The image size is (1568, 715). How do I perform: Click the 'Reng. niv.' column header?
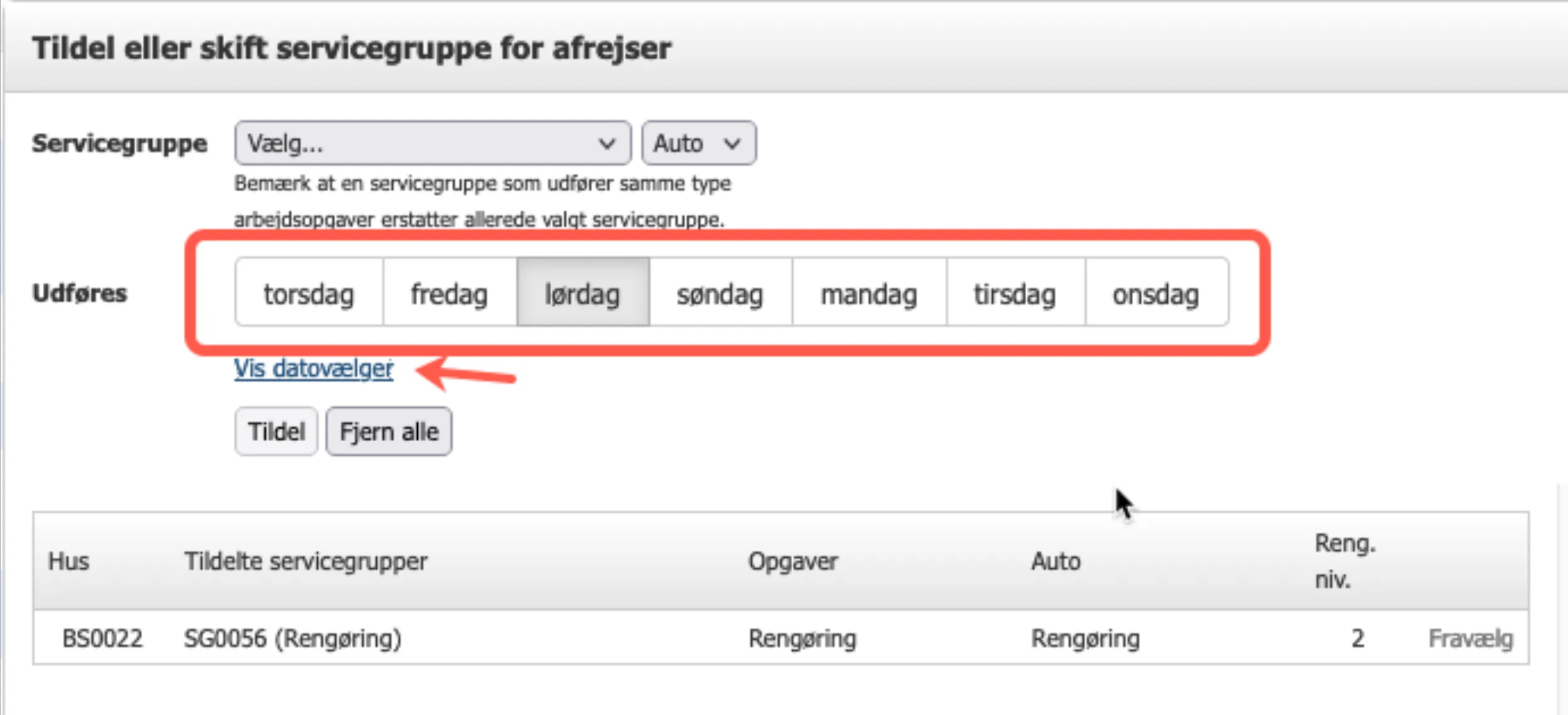coord(1345,561)
